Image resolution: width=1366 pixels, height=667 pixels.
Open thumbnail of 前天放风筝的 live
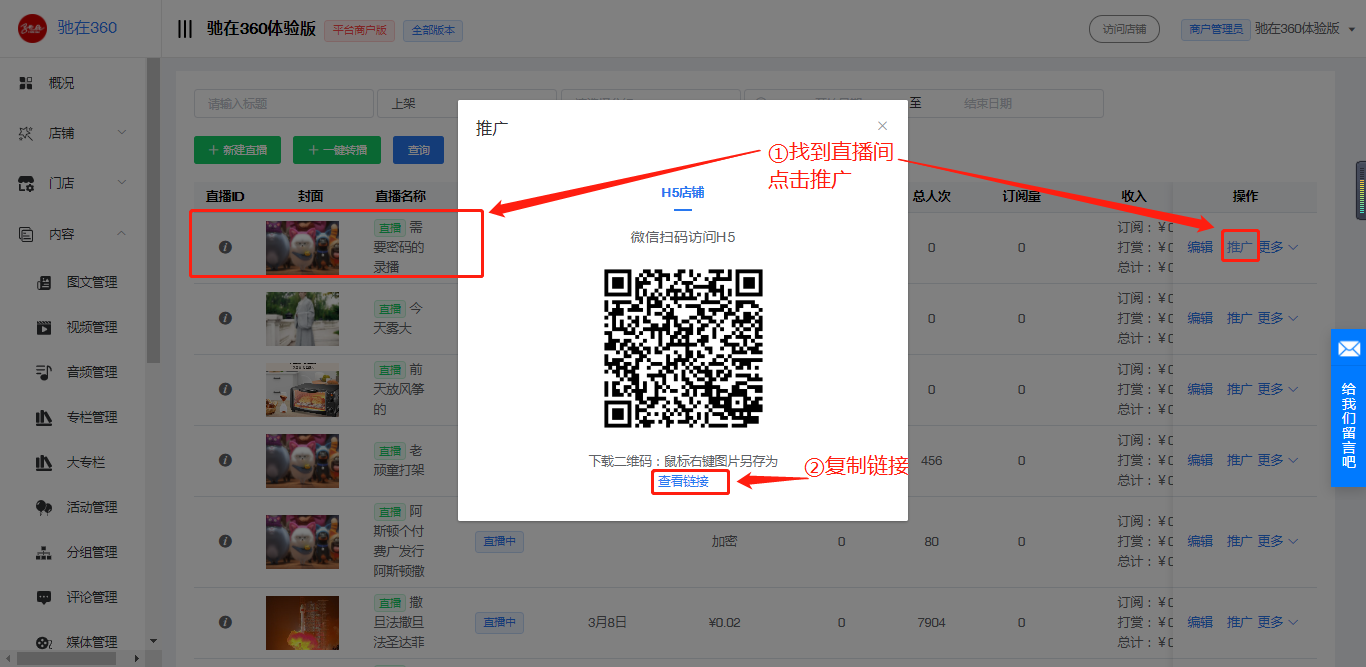(x=302, y=389)
